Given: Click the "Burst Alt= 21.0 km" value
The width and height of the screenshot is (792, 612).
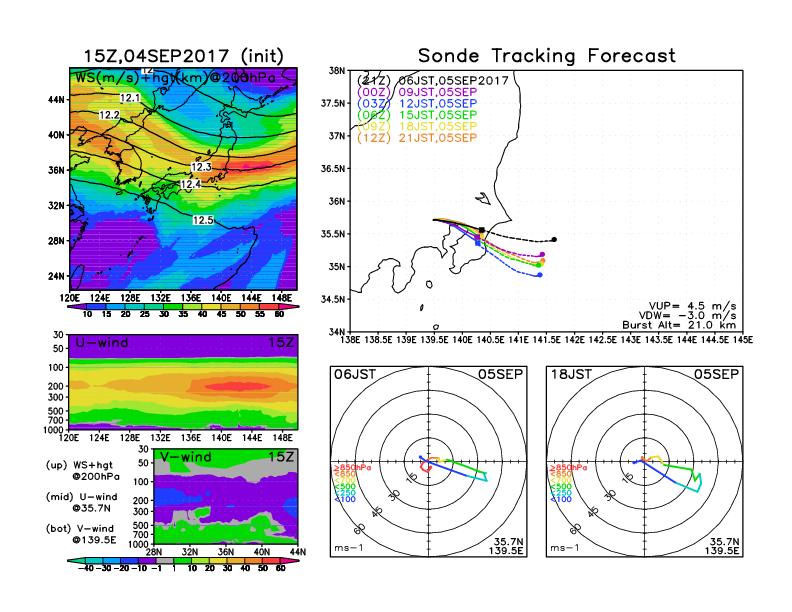Looking at the screenshot, I should point(679,325).
